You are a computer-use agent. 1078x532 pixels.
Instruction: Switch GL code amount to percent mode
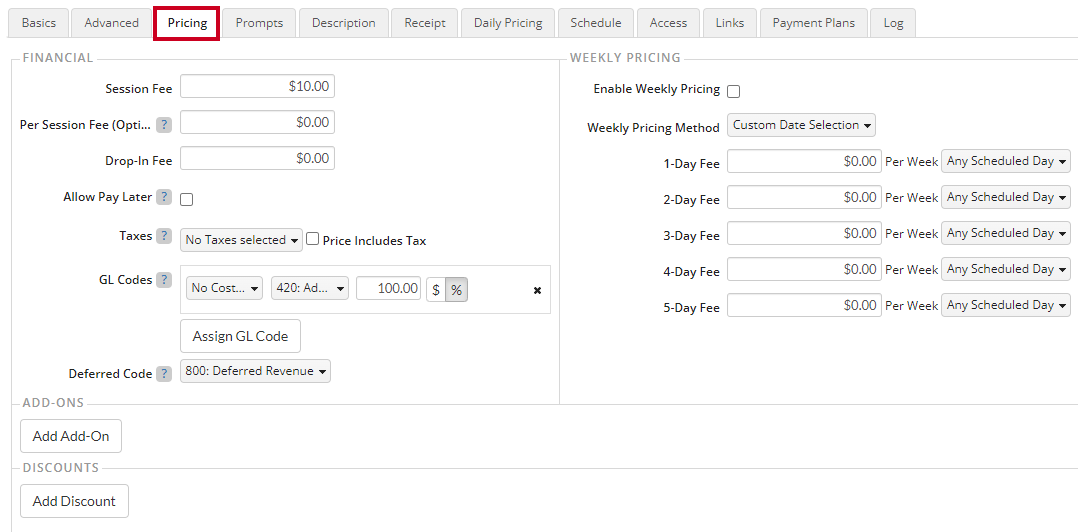click(456, 289)
